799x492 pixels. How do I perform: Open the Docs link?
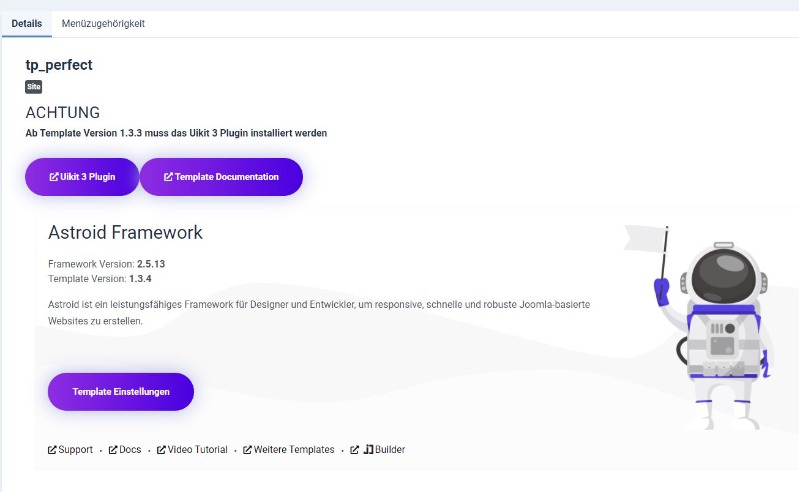tap(125, 450)
